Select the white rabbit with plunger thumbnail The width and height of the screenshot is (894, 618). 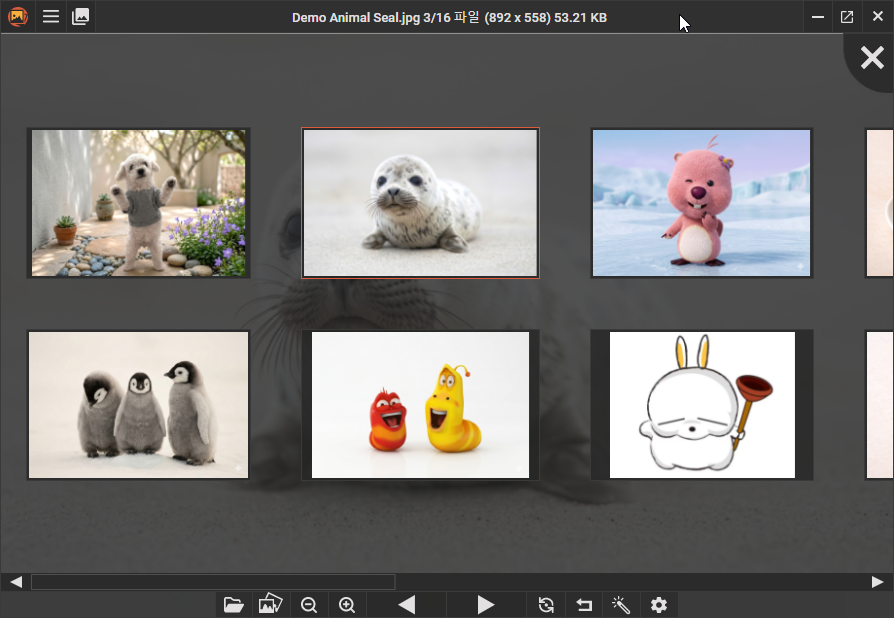pos(702,405)
